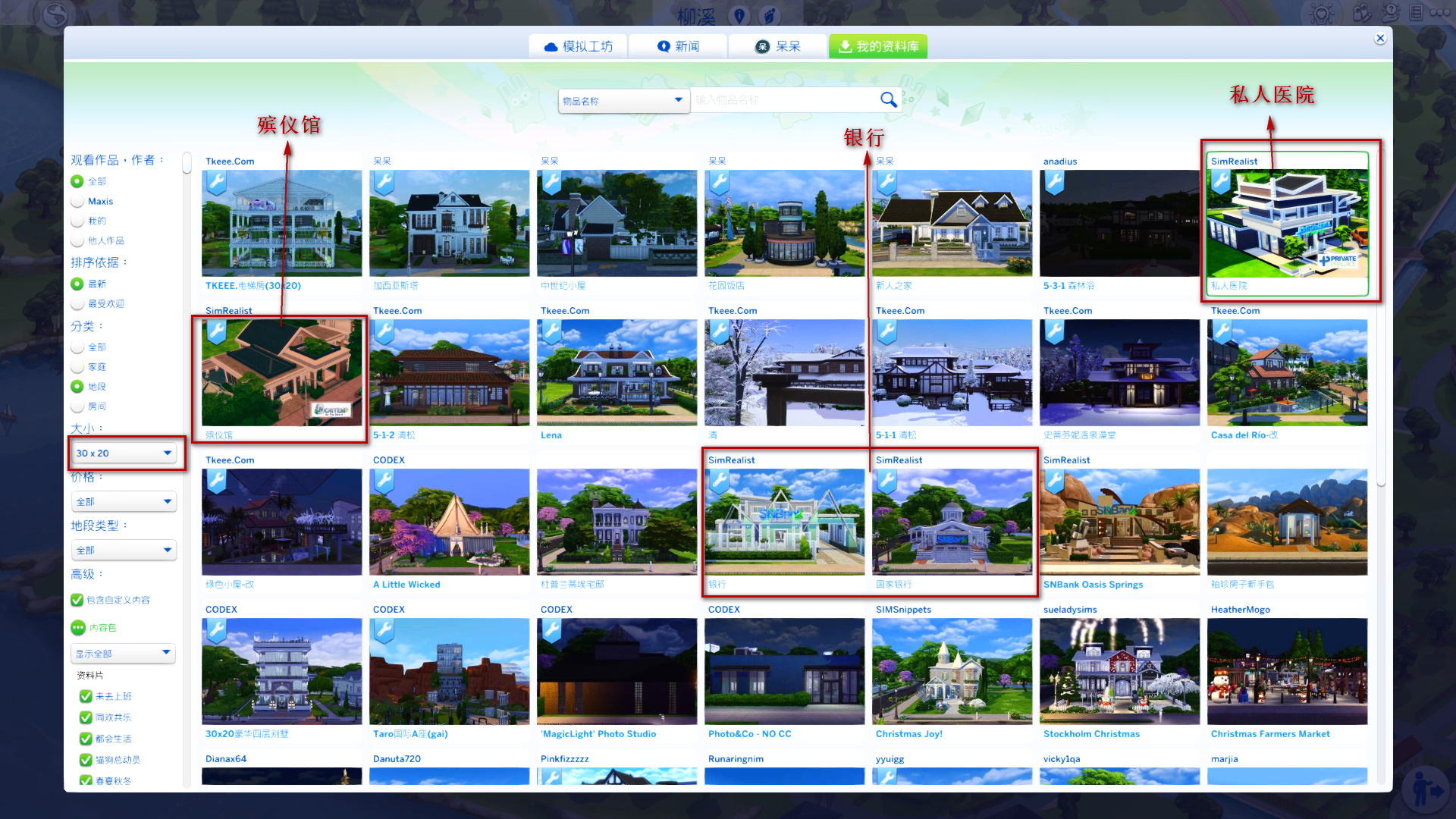Click wrench icon on Casa del Río thumbnail

[x=1222, y=332]
